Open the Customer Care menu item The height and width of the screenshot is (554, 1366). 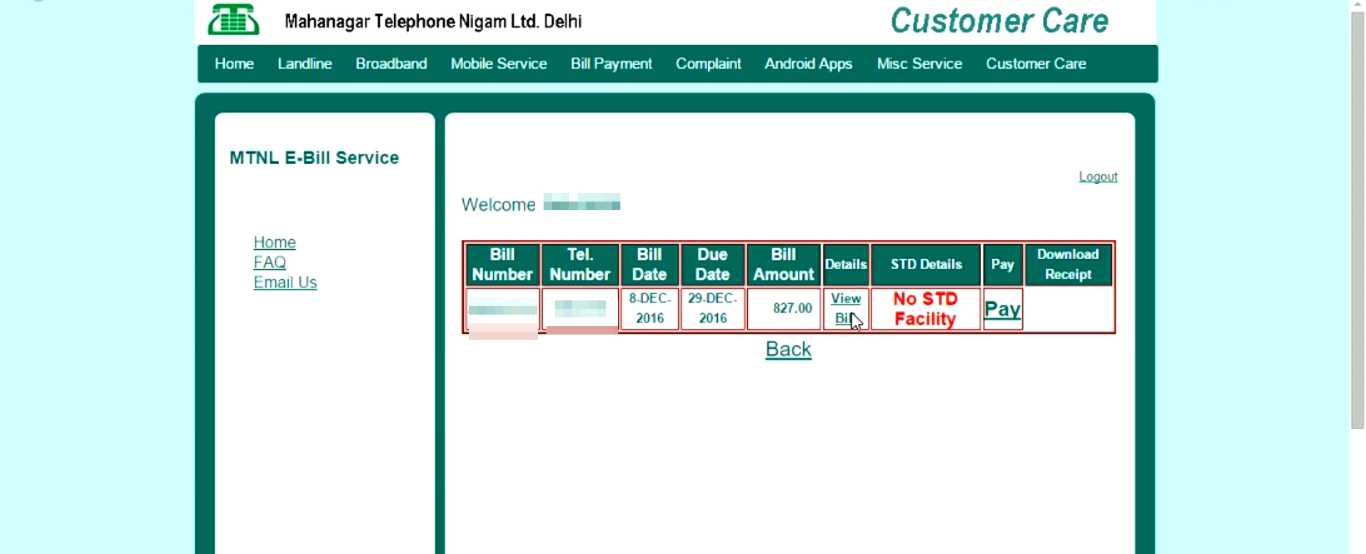[1036, 64]
